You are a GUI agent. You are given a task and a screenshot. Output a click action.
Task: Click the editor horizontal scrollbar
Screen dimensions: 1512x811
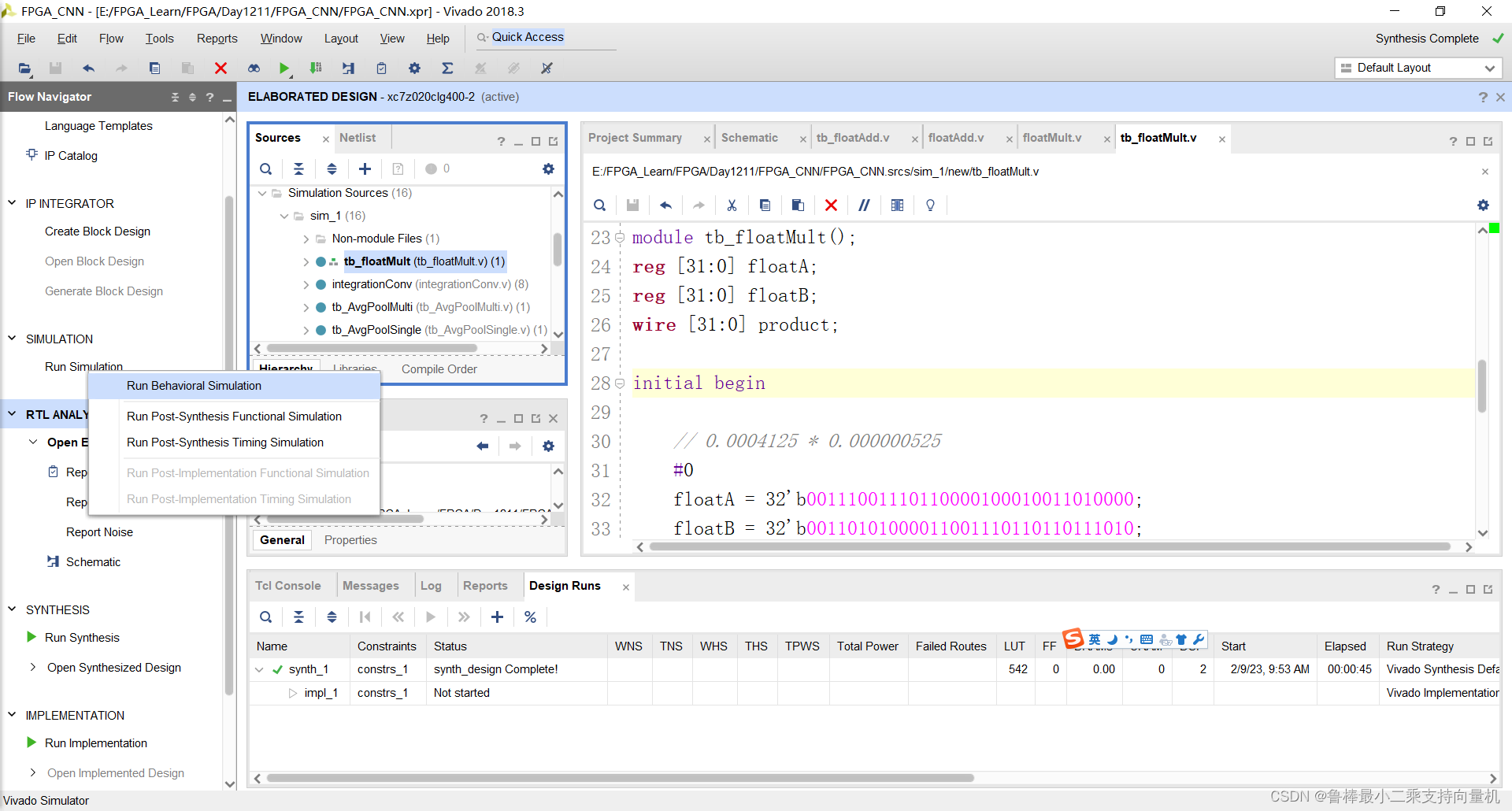1050,546
